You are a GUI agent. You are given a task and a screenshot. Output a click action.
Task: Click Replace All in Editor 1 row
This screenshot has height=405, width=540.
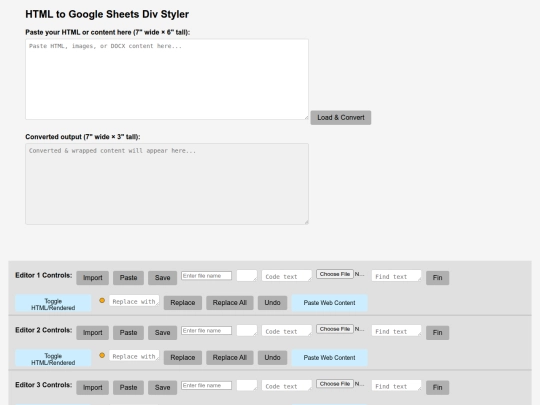pyautogui.click(x=230, y=303)
